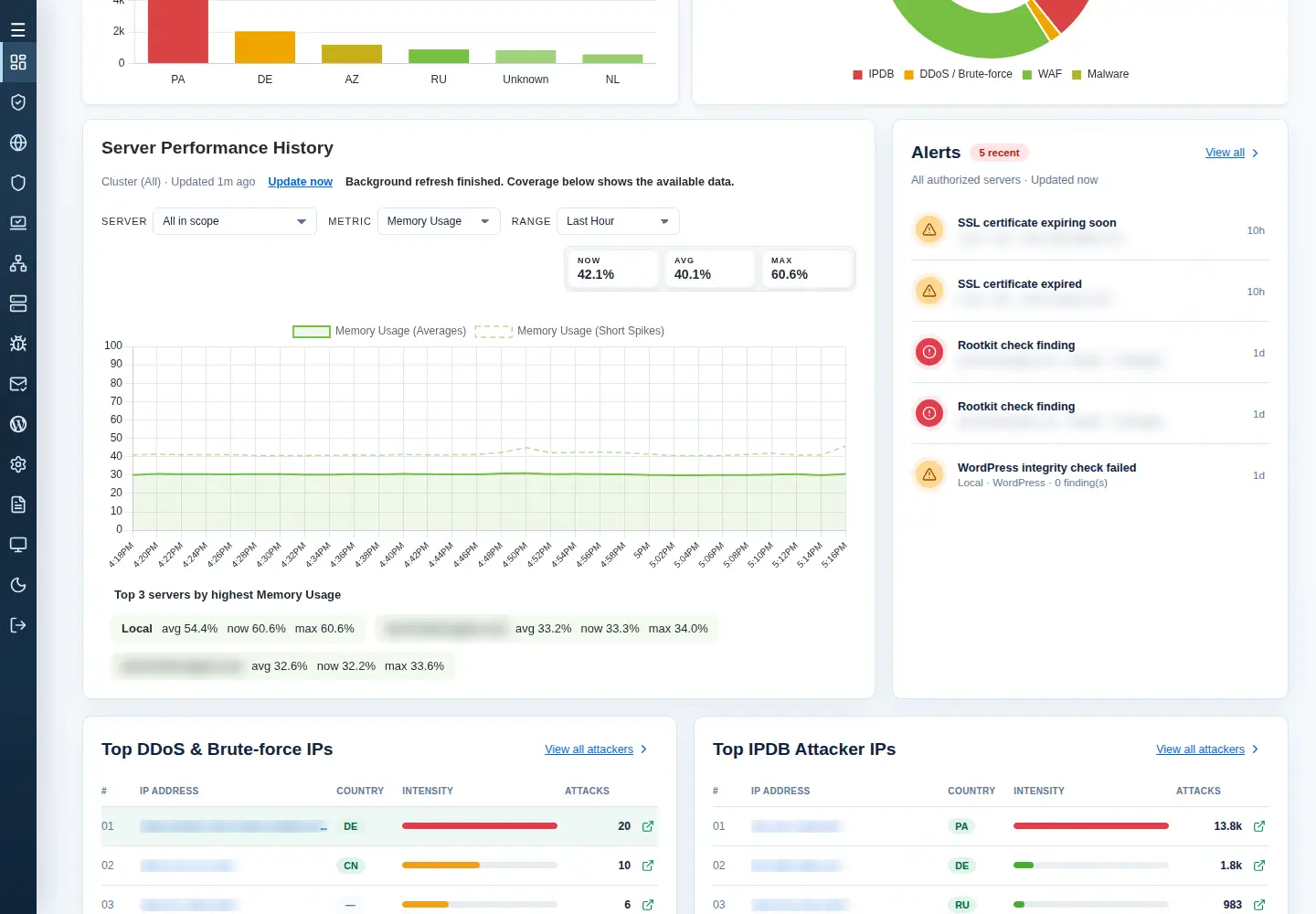Open the Range dropdown showing Last Hour
Screen dimensions: 1316x914
[618, 221]
